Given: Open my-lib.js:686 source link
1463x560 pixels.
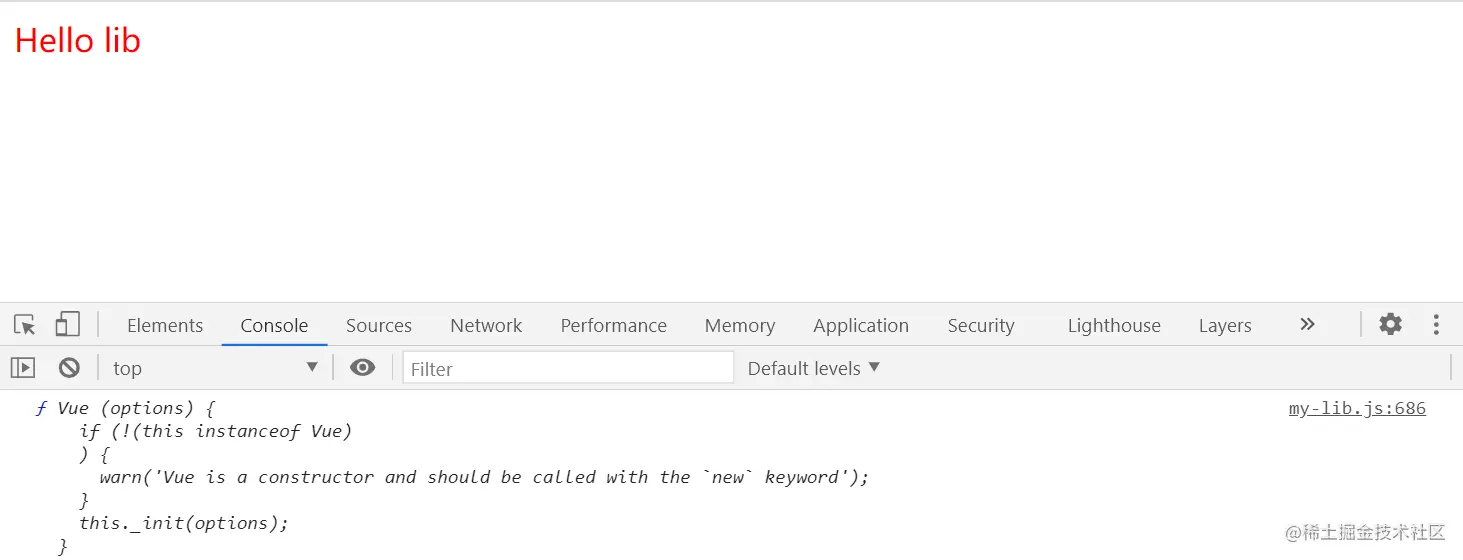Looking at the screenshot, I should [x=1357, y=408].
